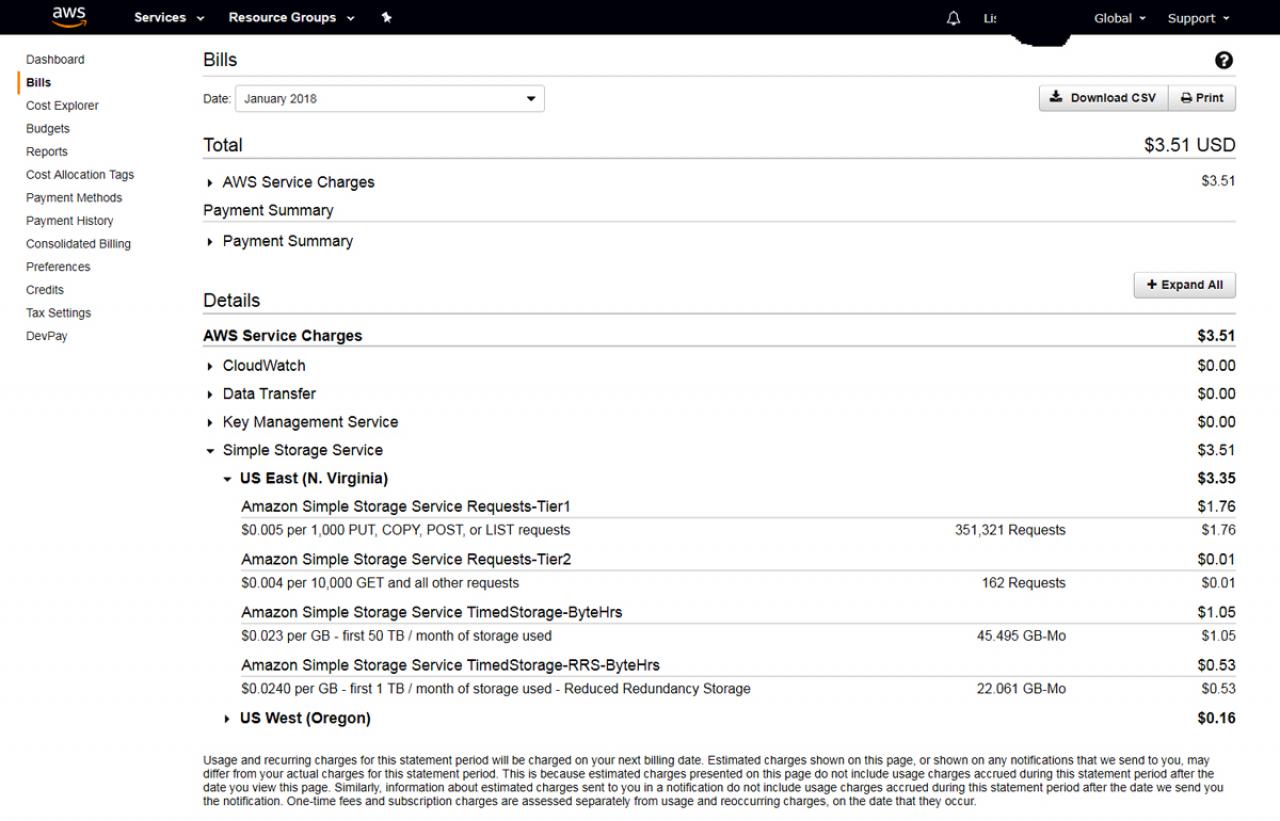Open the Global region dropdown

(1120, 18)
